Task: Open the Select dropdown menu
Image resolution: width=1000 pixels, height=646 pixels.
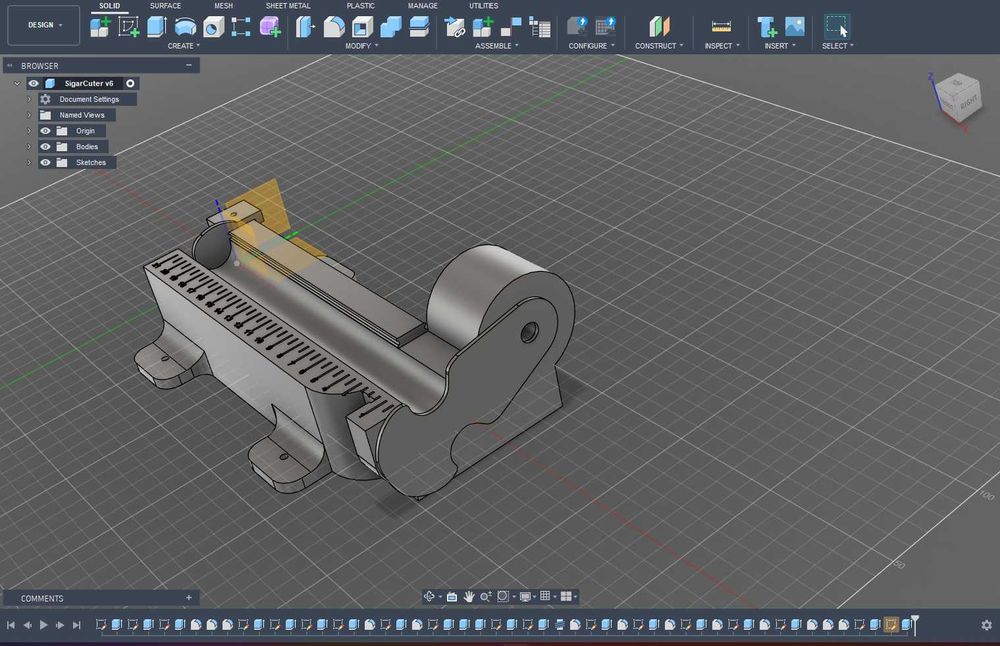Action: pos(837,46)
